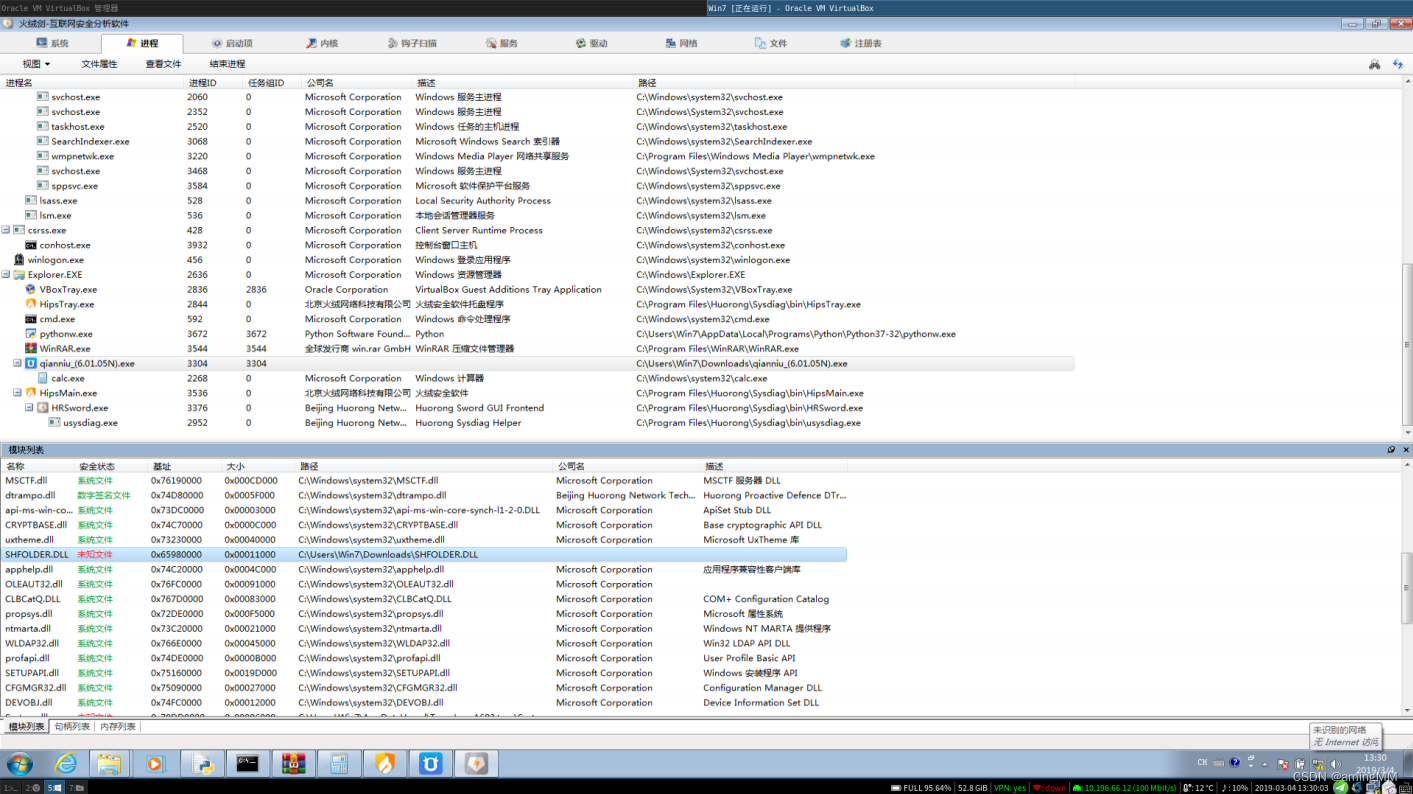Select the SHFOLDER.DLL module row
This screenshot has width=1413, height=794.
pos(424,555)
